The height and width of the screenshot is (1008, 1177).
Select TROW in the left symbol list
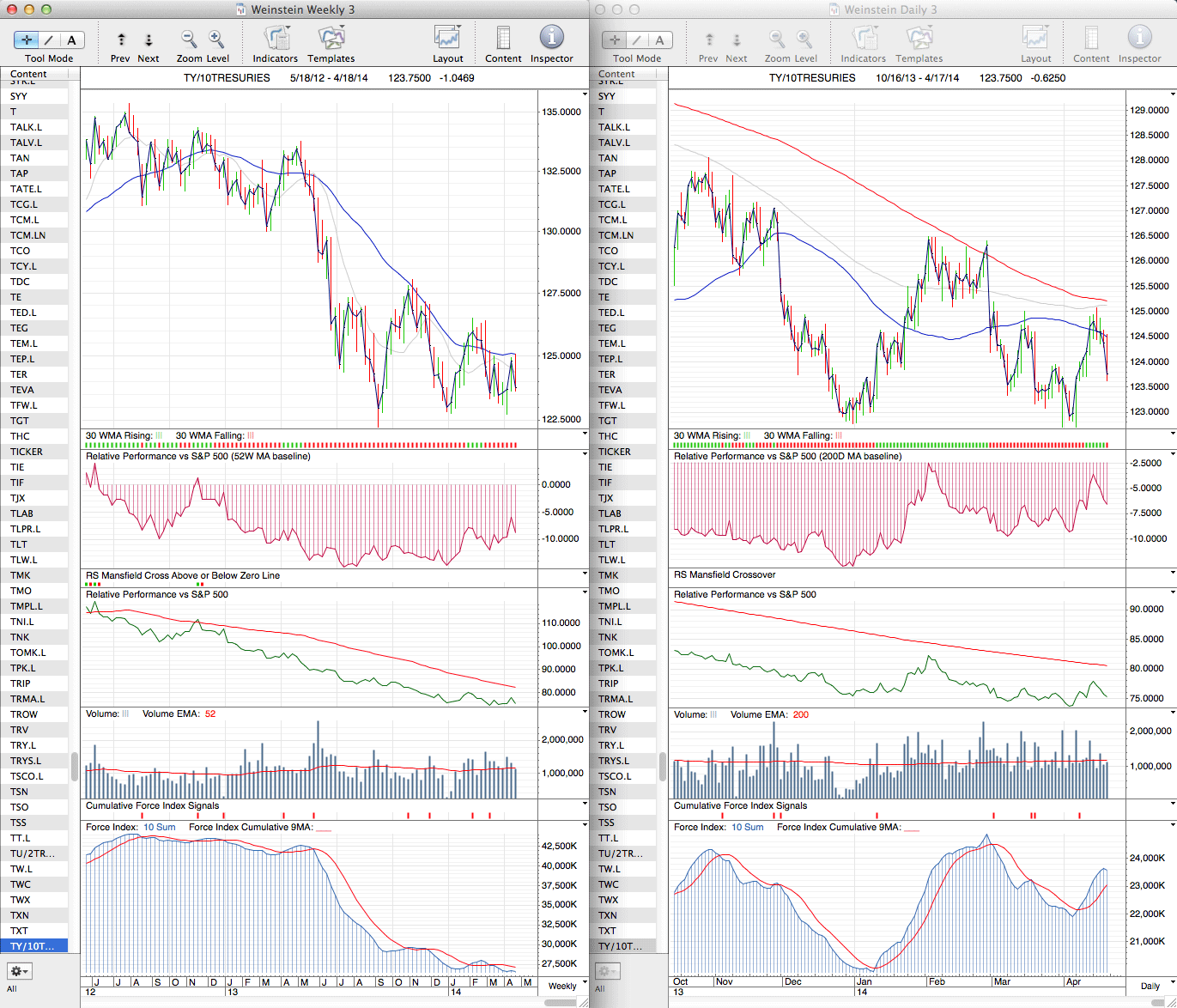(24, 714)
